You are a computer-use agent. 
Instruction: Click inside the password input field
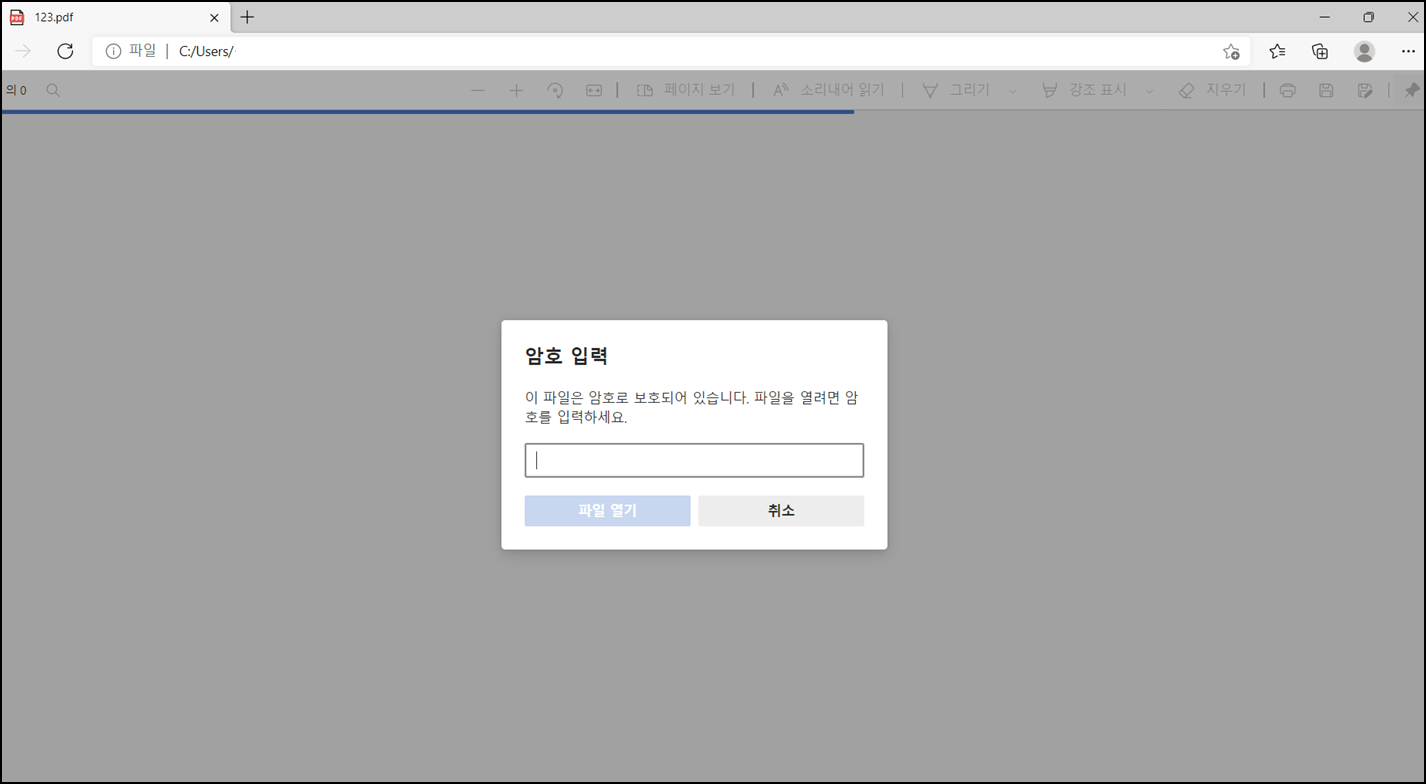click(694, 460)
